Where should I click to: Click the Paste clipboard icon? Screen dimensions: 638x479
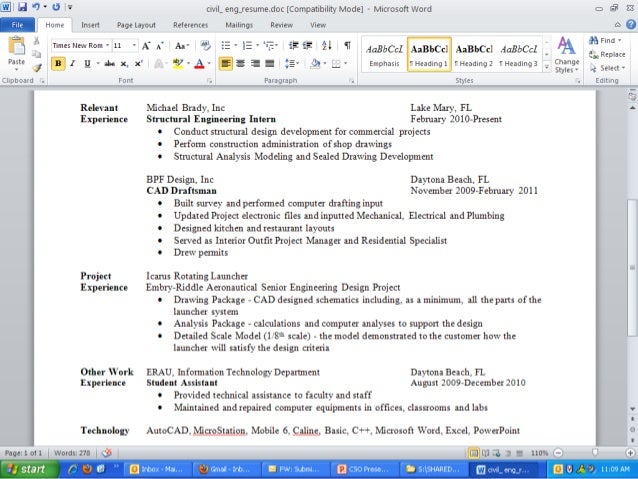point(16,46)
